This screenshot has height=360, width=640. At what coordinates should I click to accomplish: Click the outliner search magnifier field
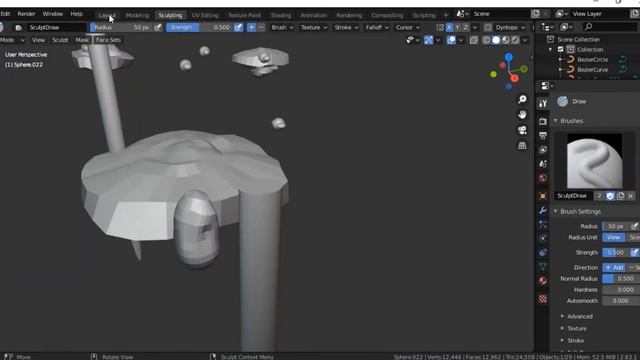[610, 27]
